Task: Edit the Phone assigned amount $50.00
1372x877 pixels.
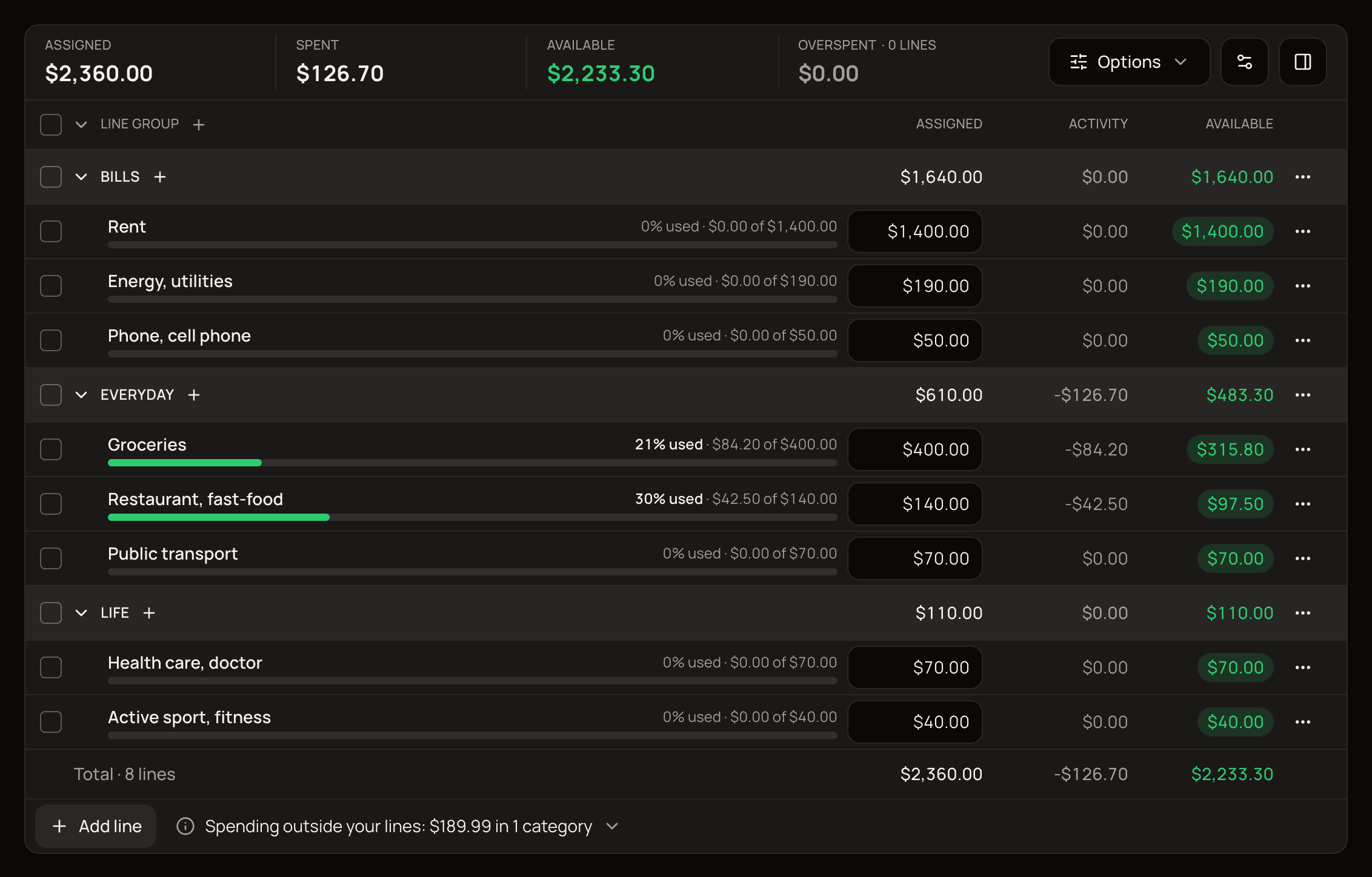Action: tap(915, 340)
